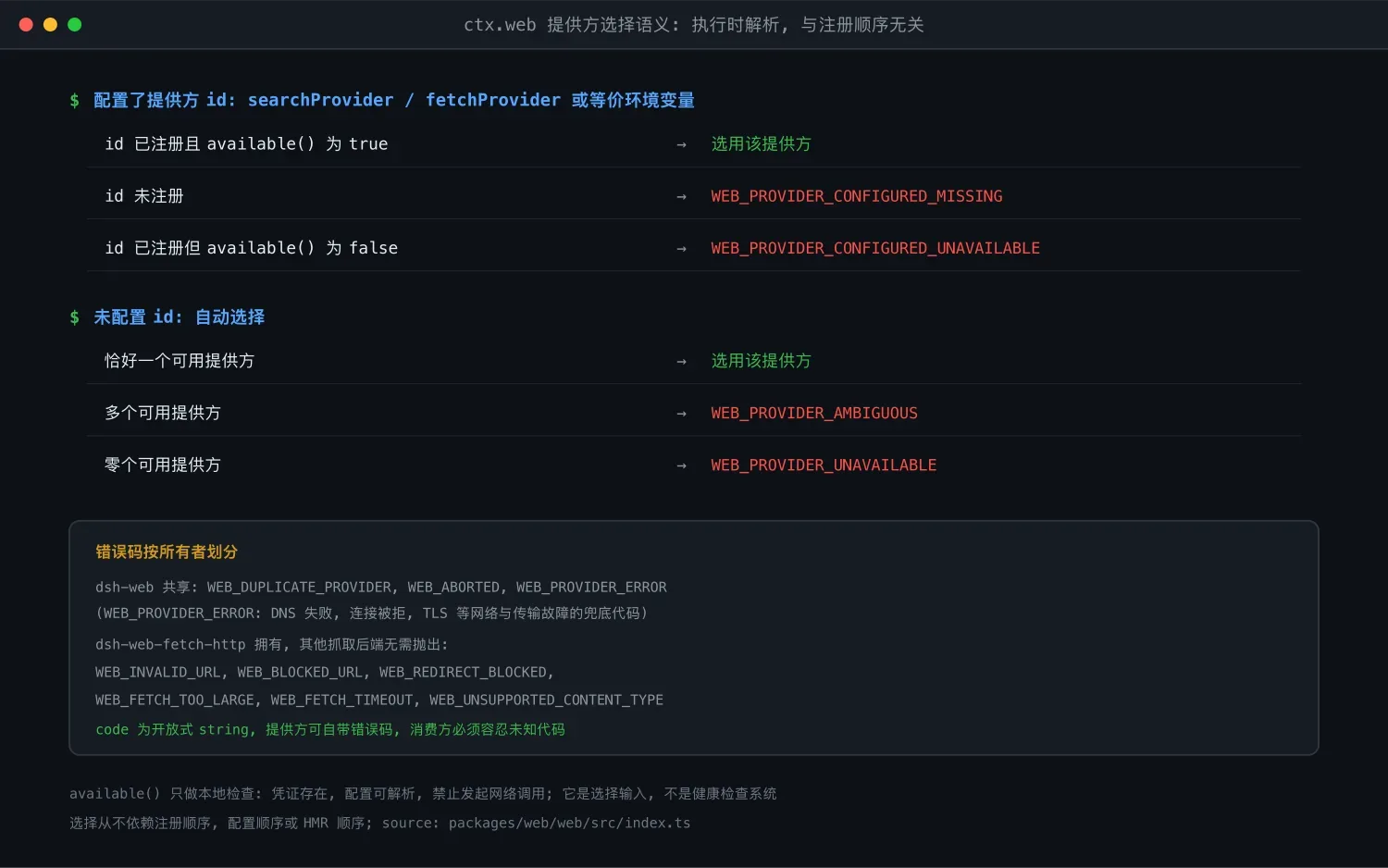This screenshot has height=868, width=1388.
Task: Click line 'dsh-web 共享: WEB_DUPLICATE_PROVIDER…'
Action: (381, 587)
